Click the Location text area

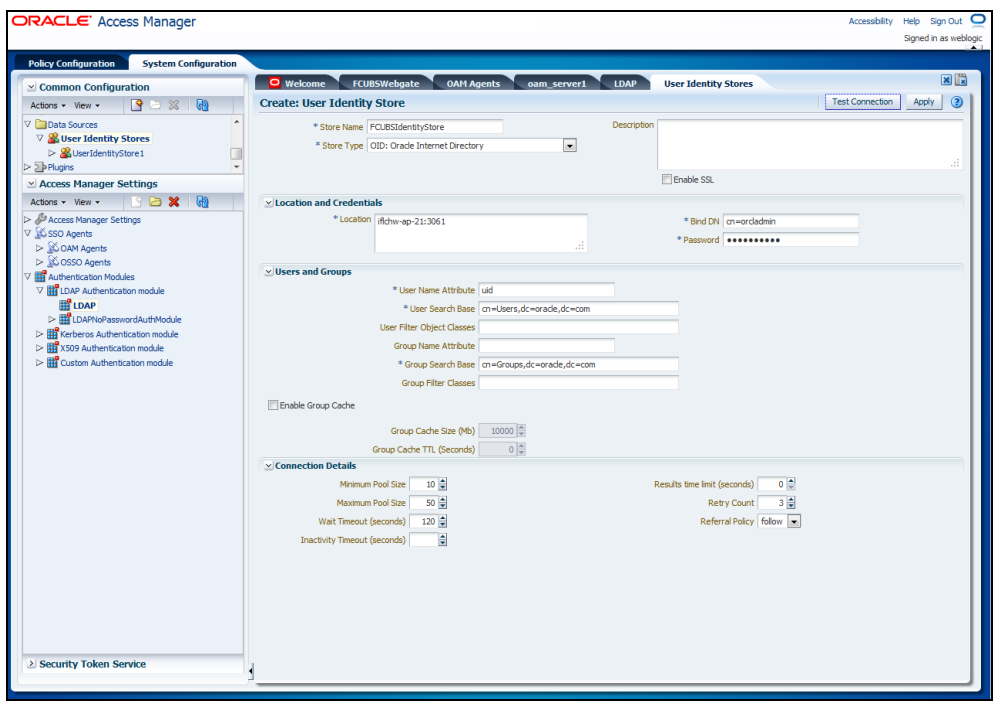click(x=481, y=233)
